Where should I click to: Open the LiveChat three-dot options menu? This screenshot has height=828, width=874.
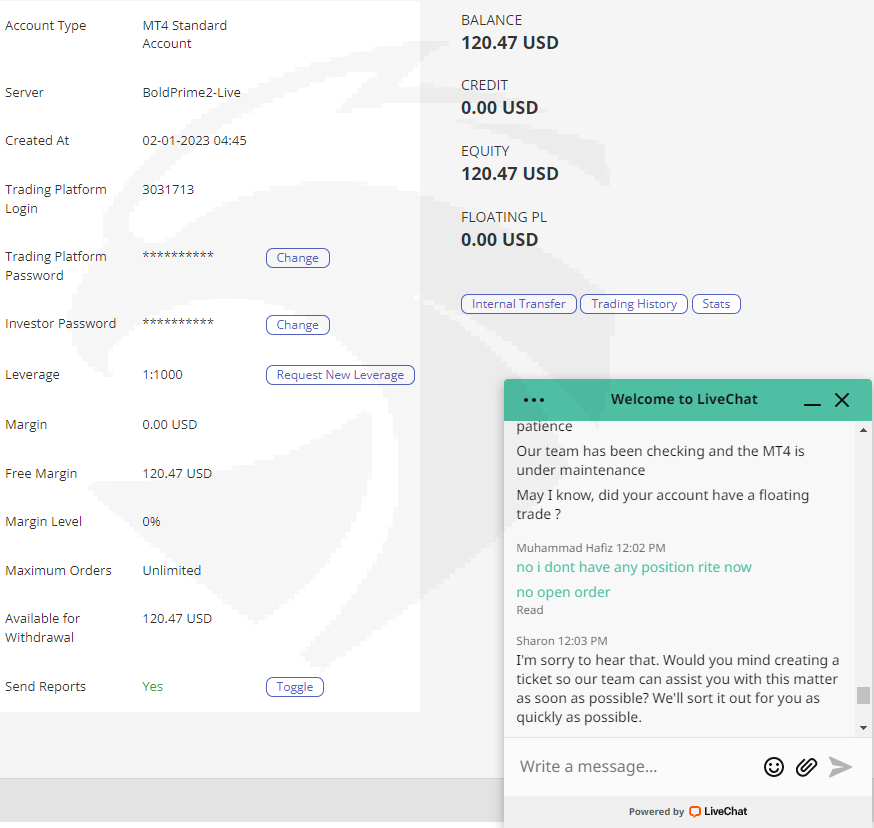pyautogui.click(x=534, y=400)
